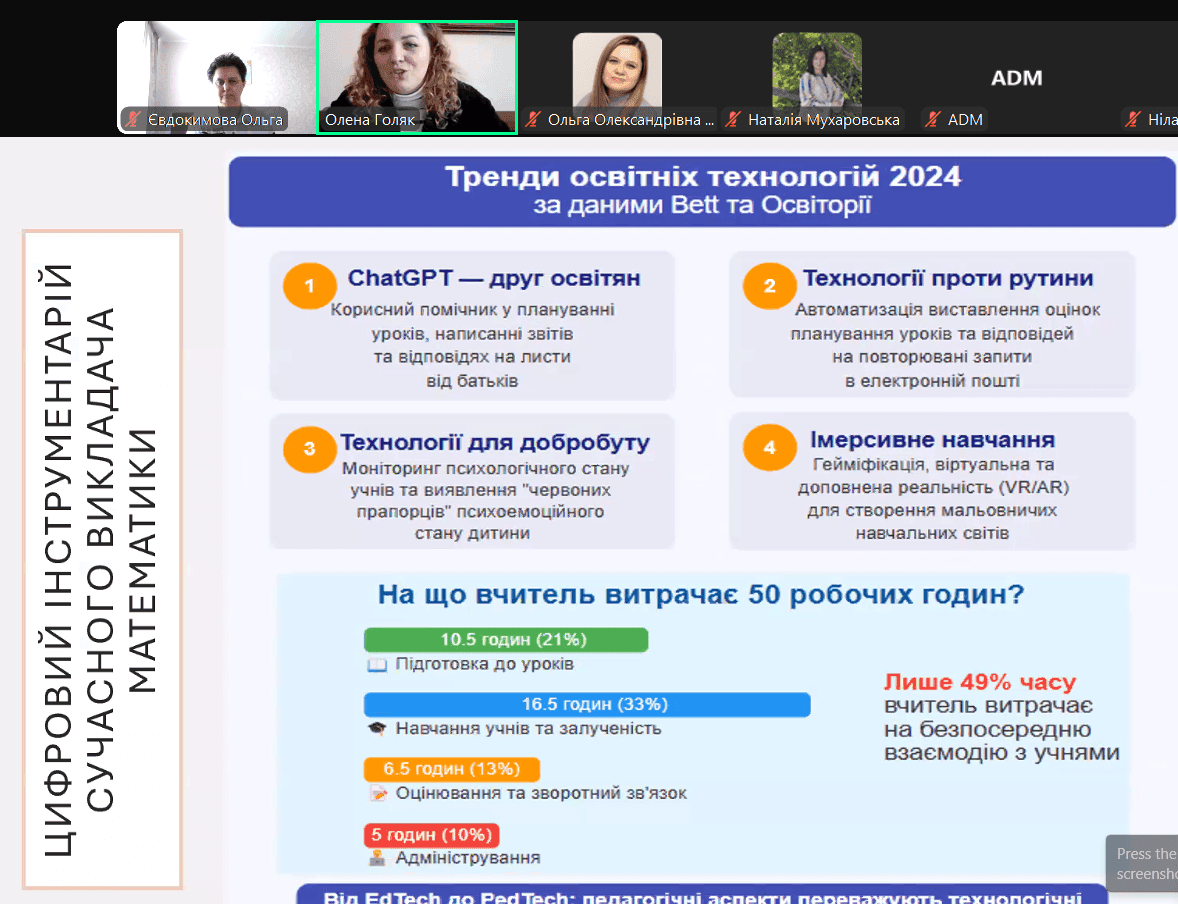Viewport: 1178px width, 904px height.
Task: Click the text доповнена реальність (VR/AR)
Action: point(933,487)
